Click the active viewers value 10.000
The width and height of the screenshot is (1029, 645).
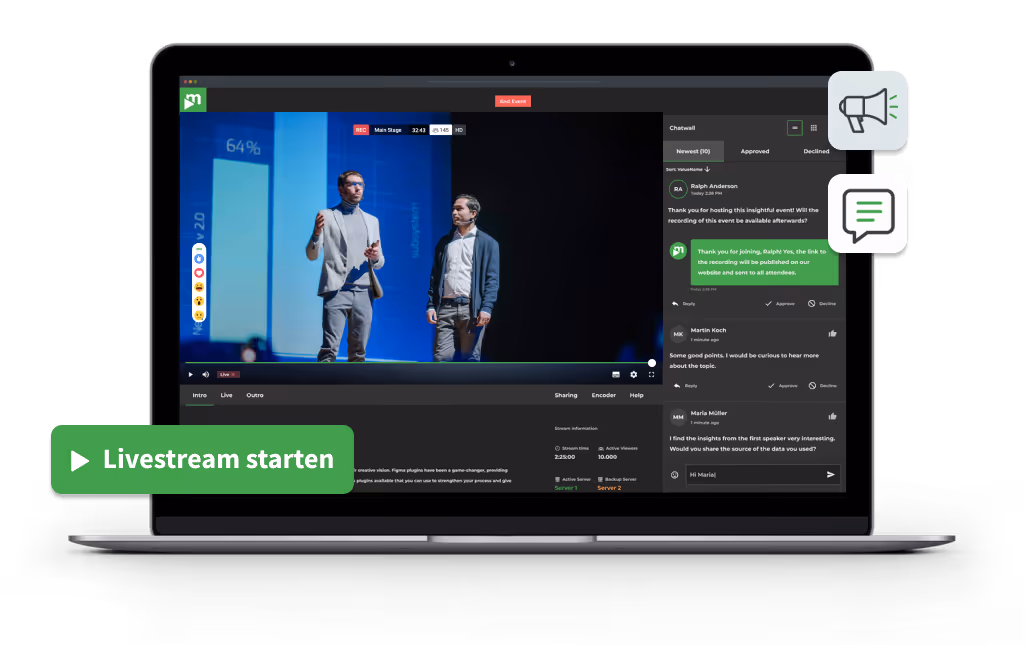point(607,457)
